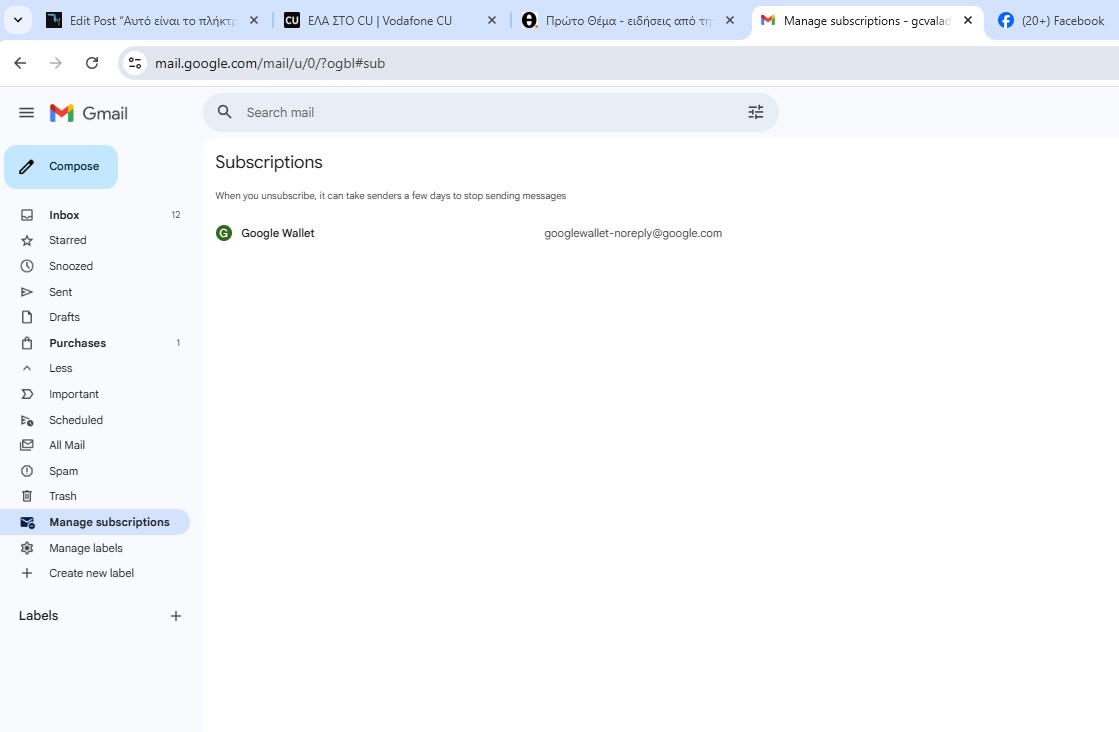Click the Gmail logo
The image size is (1119, 732).
click(89, 113)
